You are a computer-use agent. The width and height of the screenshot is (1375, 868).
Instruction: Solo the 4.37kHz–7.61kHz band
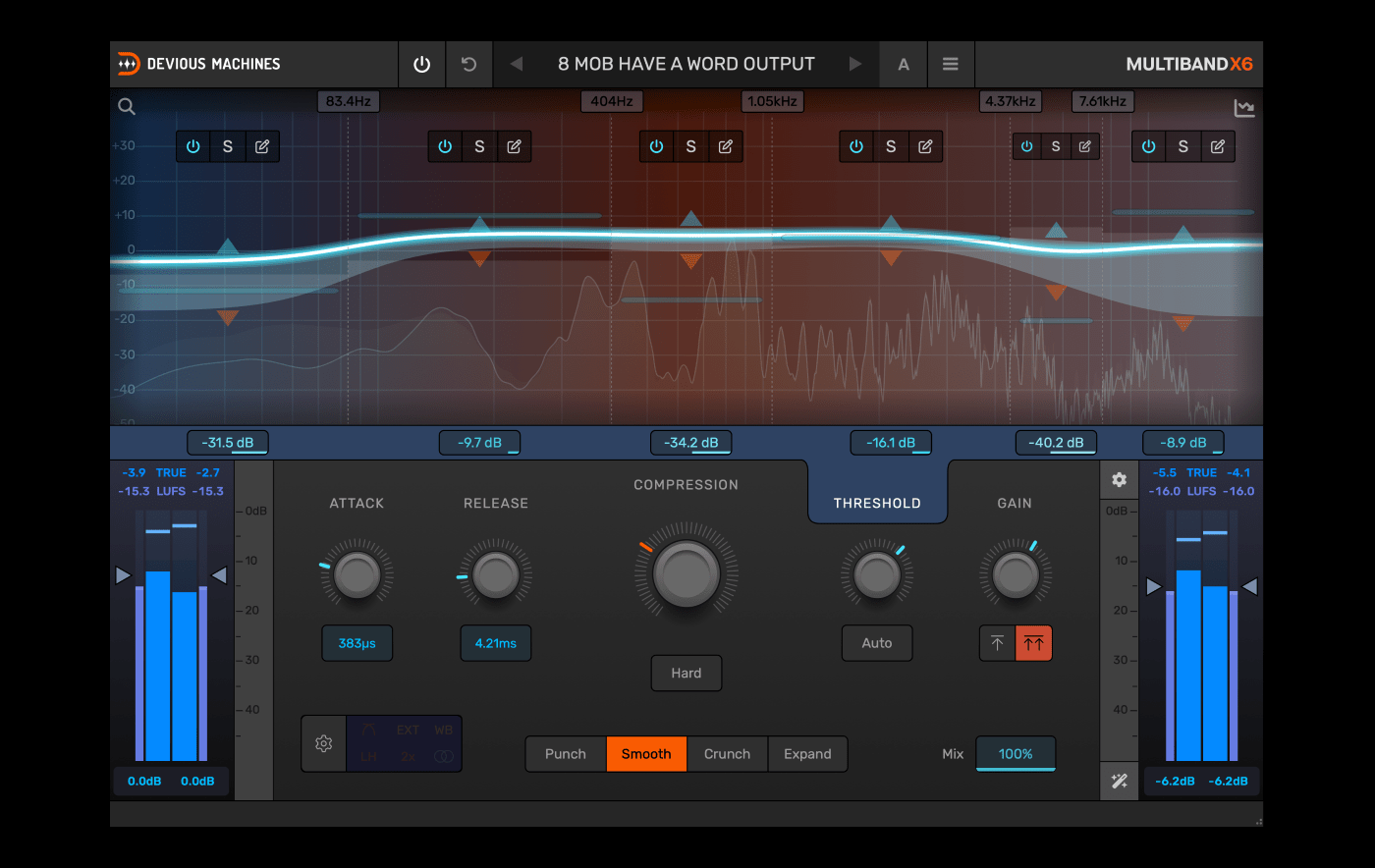[x=1056, y=146]
